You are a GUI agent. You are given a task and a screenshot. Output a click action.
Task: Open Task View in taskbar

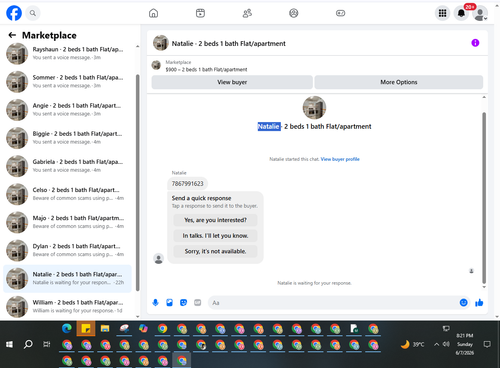click(x=47, y=344)
